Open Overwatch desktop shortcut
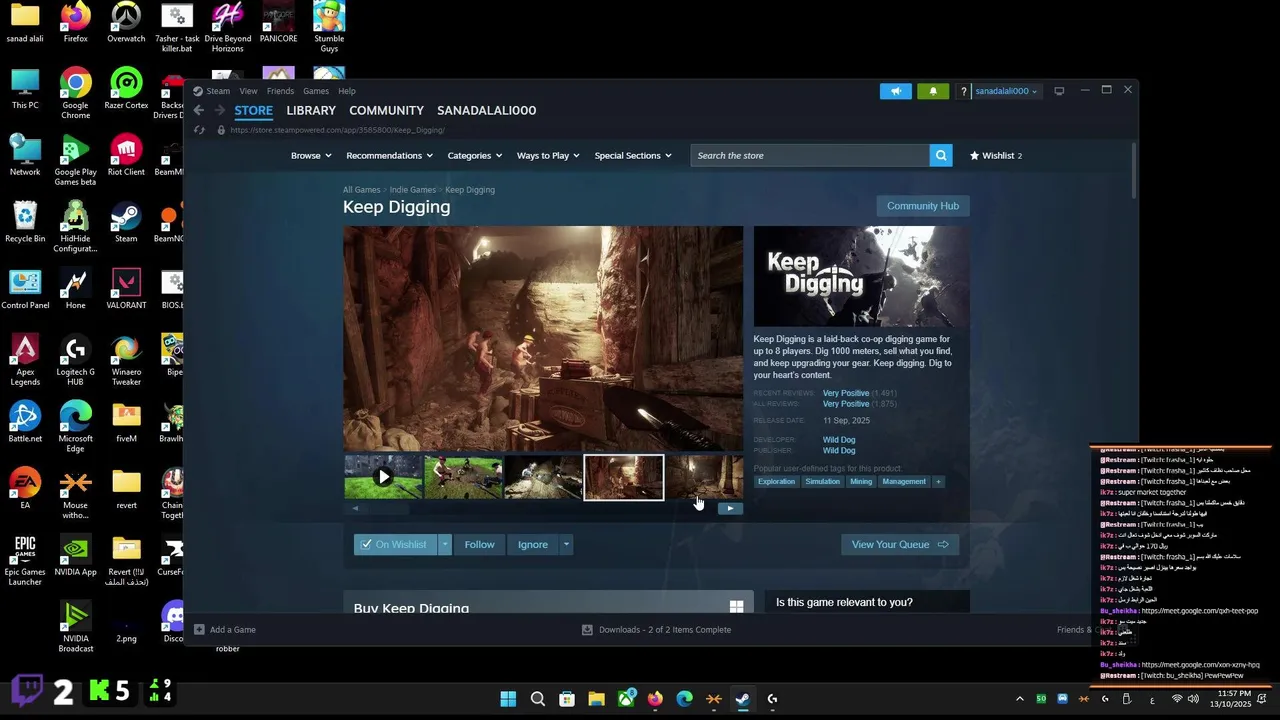1280x720 pixels. 126,24
